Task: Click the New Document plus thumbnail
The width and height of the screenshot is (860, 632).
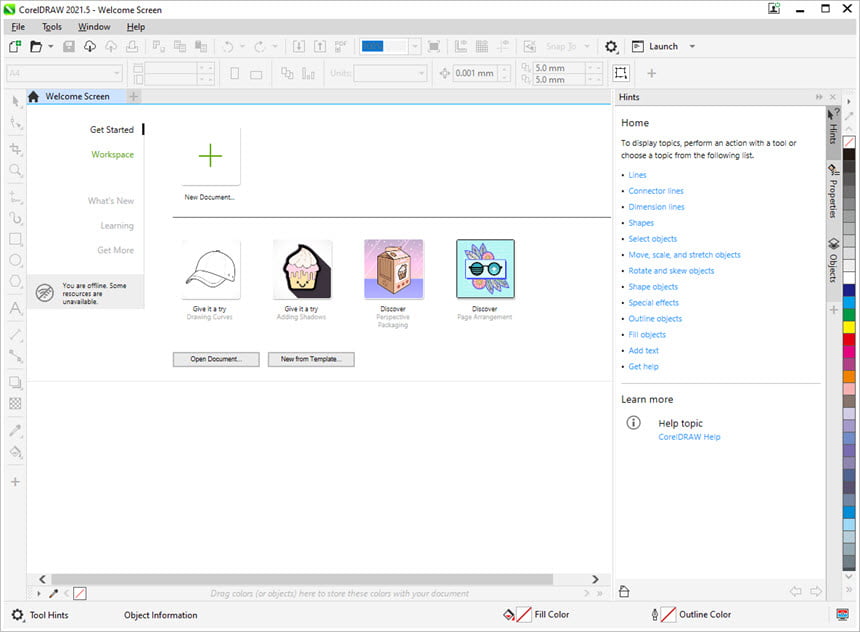Action: click(211, 156)
